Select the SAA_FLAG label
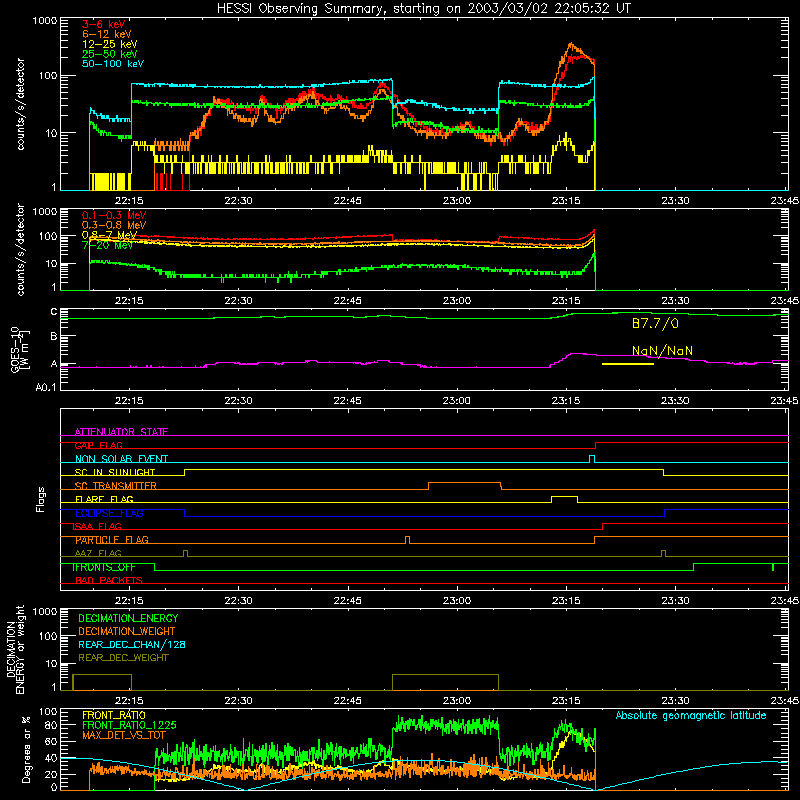 coord(98,526)
